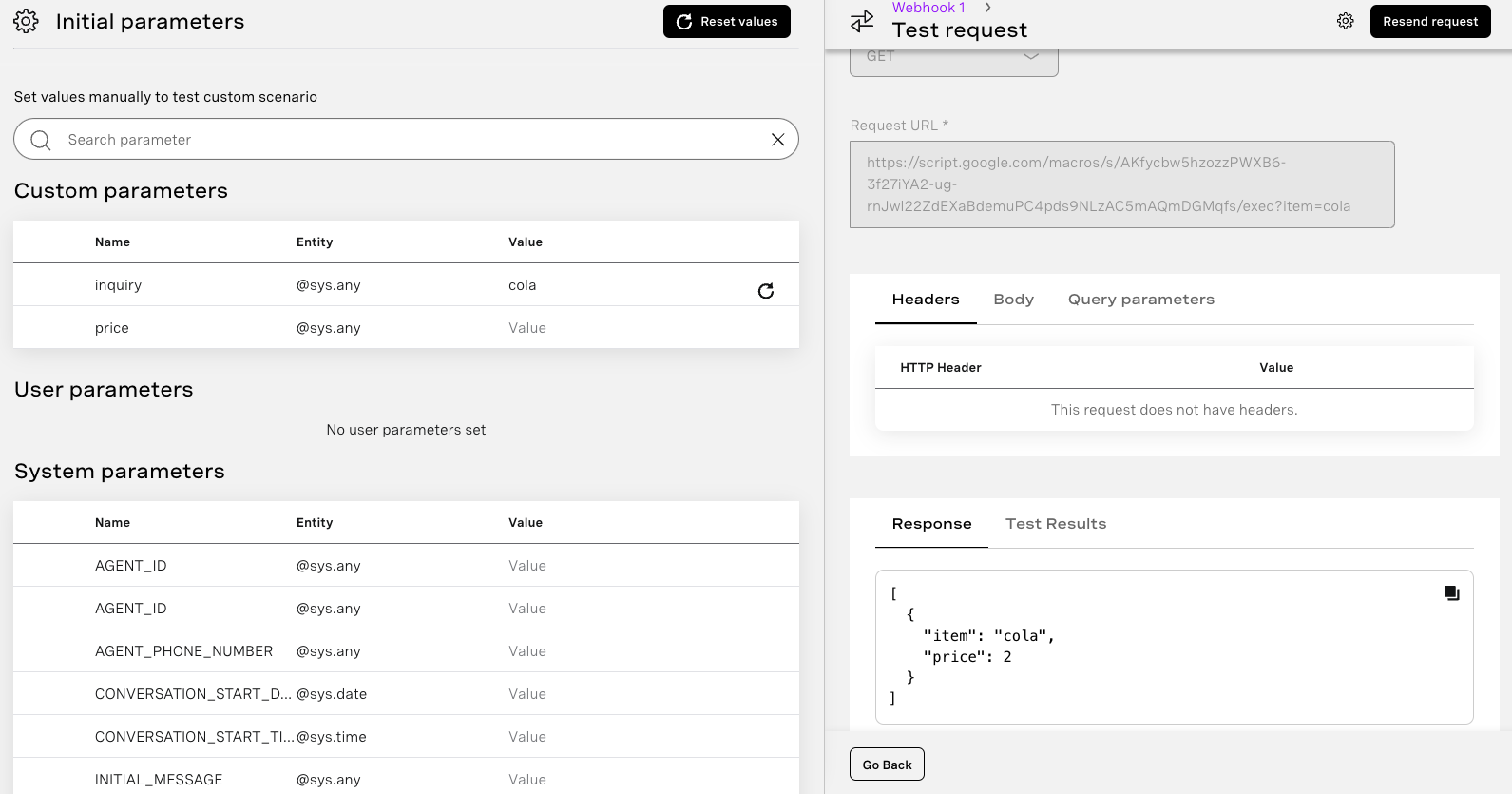Click the search magnifier icon
The image size is (1512, 794).
coord(41,140)
